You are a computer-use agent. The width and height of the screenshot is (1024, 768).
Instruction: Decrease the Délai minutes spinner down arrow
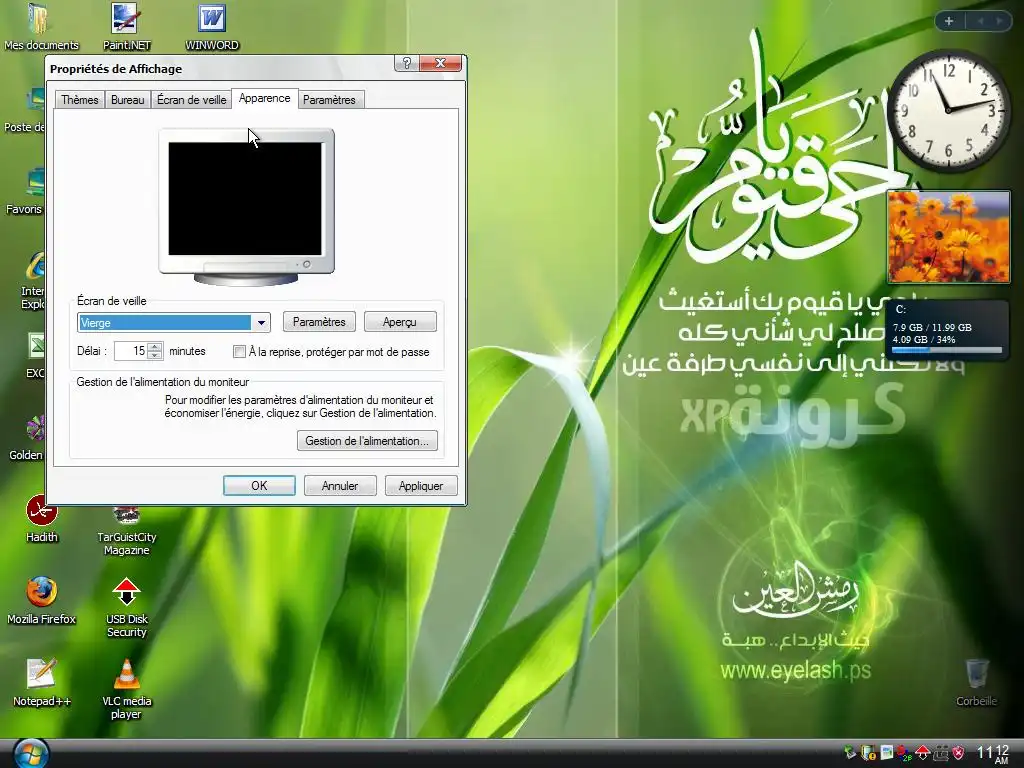[x=155, y=355]
